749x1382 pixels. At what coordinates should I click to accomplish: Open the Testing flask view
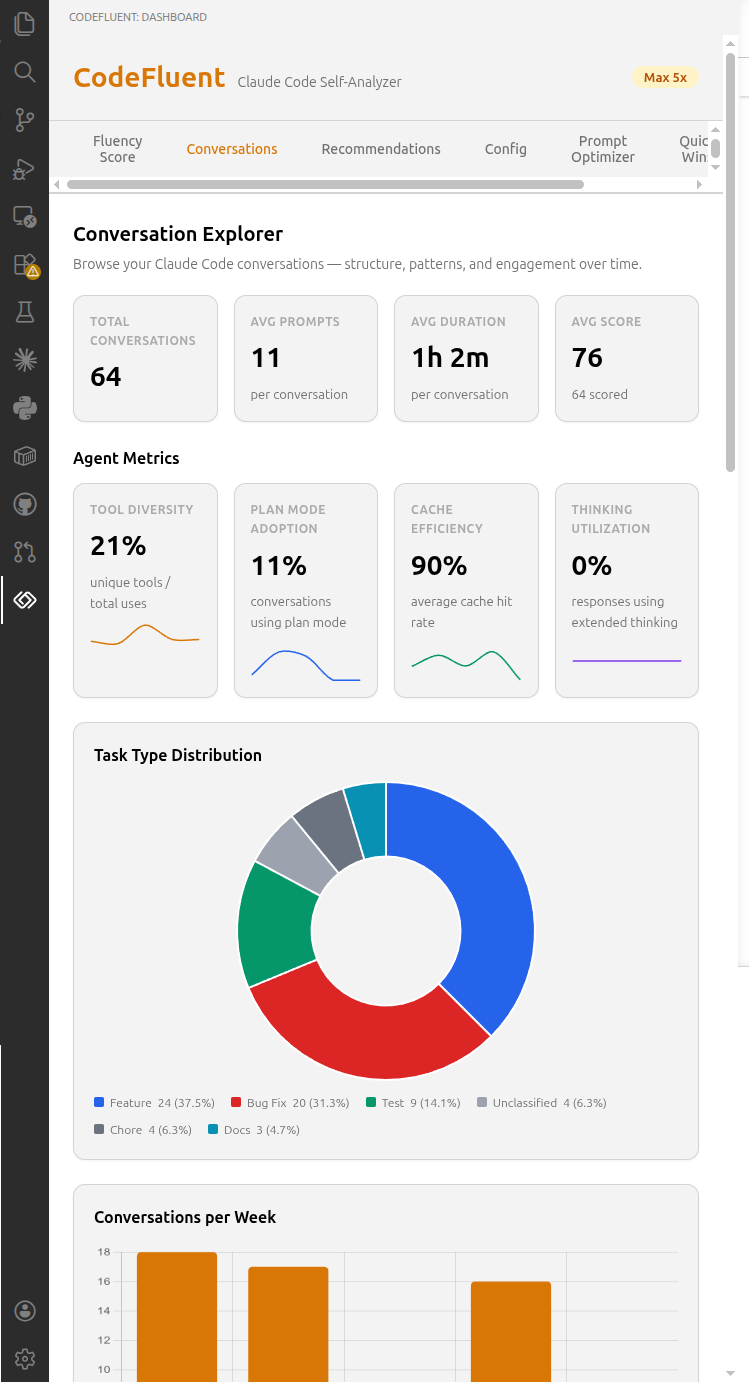tap(24, 312)
